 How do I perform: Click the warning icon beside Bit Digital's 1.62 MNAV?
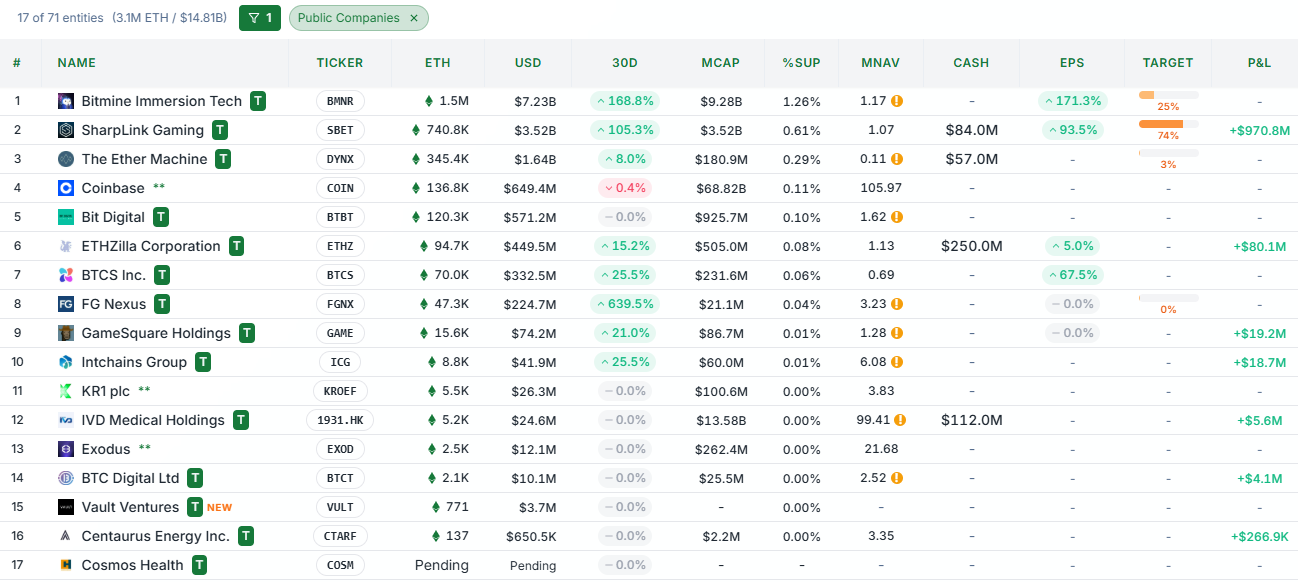[x=897, y=217]
